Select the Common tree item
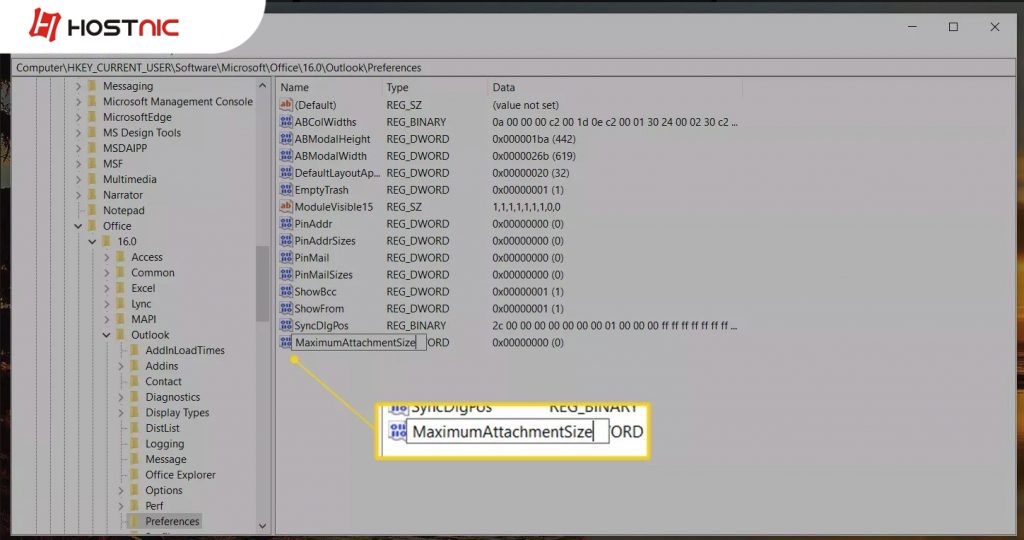 pyautogui.click(x=153, y=272)
